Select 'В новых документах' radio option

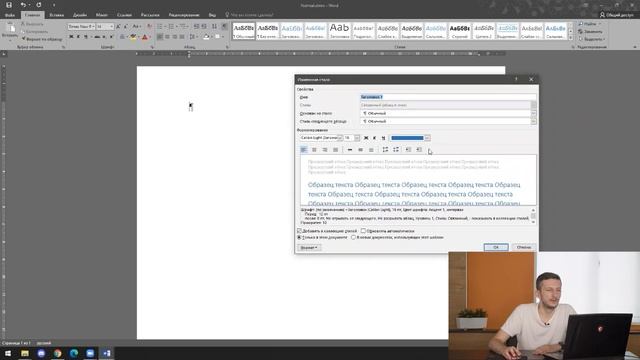tap(353, 237)
